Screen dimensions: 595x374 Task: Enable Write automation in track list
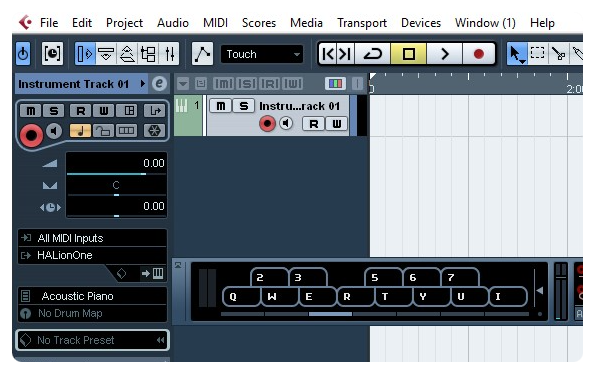(x=337, y=124)
